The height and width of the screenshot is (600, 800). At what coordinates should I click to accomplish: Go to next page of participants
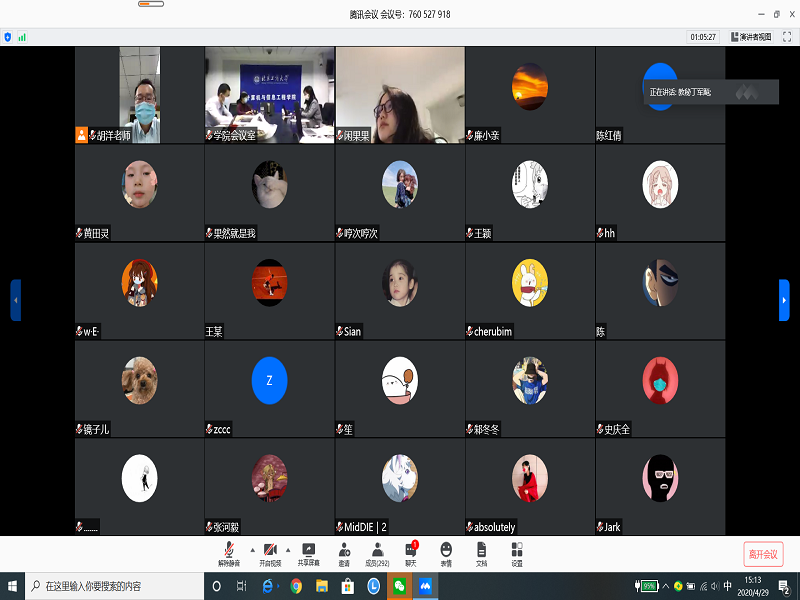point(784,300)
